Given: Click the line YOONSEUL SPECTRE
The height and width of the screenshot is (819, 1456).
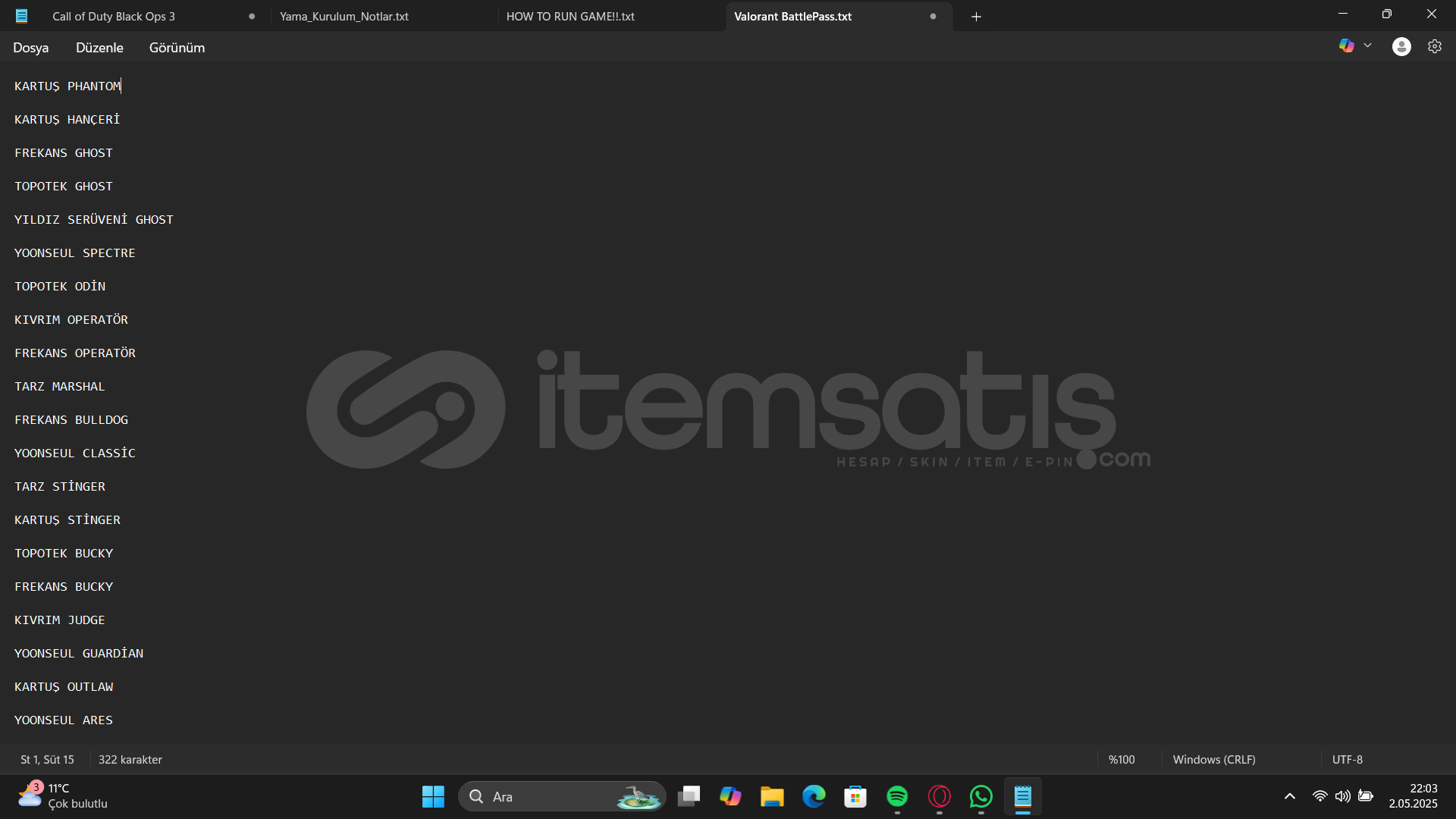Looking at the screenshot, I should pos(75,253).
